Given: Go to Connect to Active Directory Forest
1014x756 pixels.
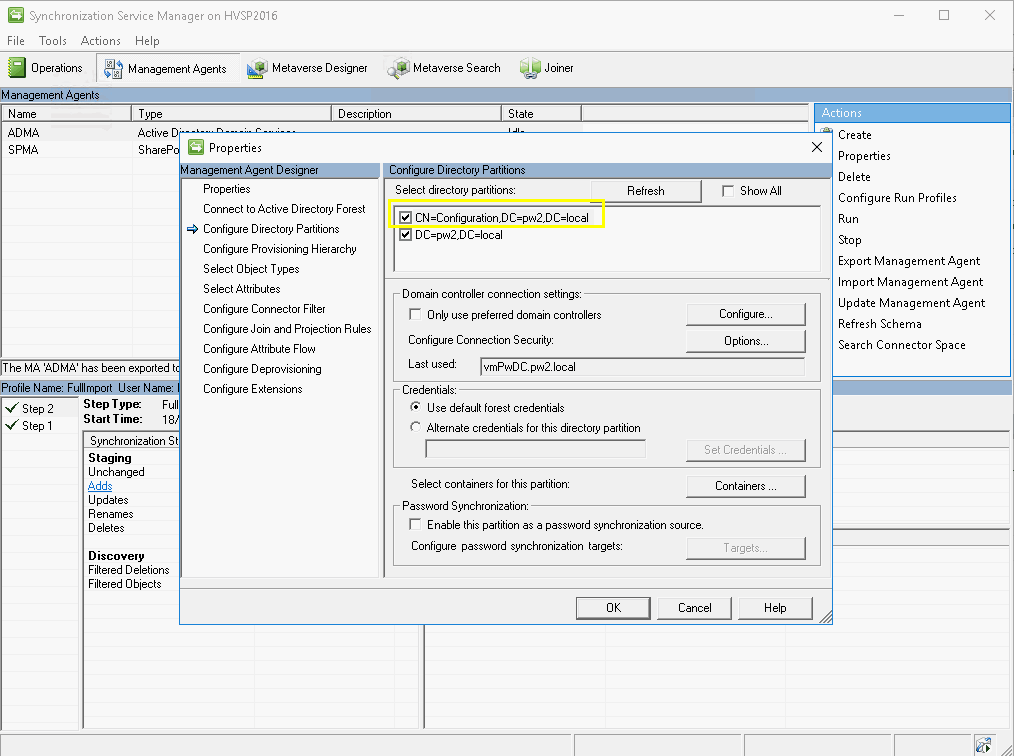Looking at the screenshot, I should tap(284, 209).
